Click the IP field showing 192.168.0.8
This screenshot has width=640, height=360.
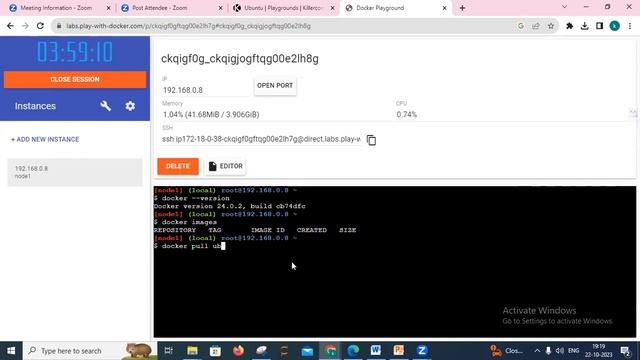(205, 90)
